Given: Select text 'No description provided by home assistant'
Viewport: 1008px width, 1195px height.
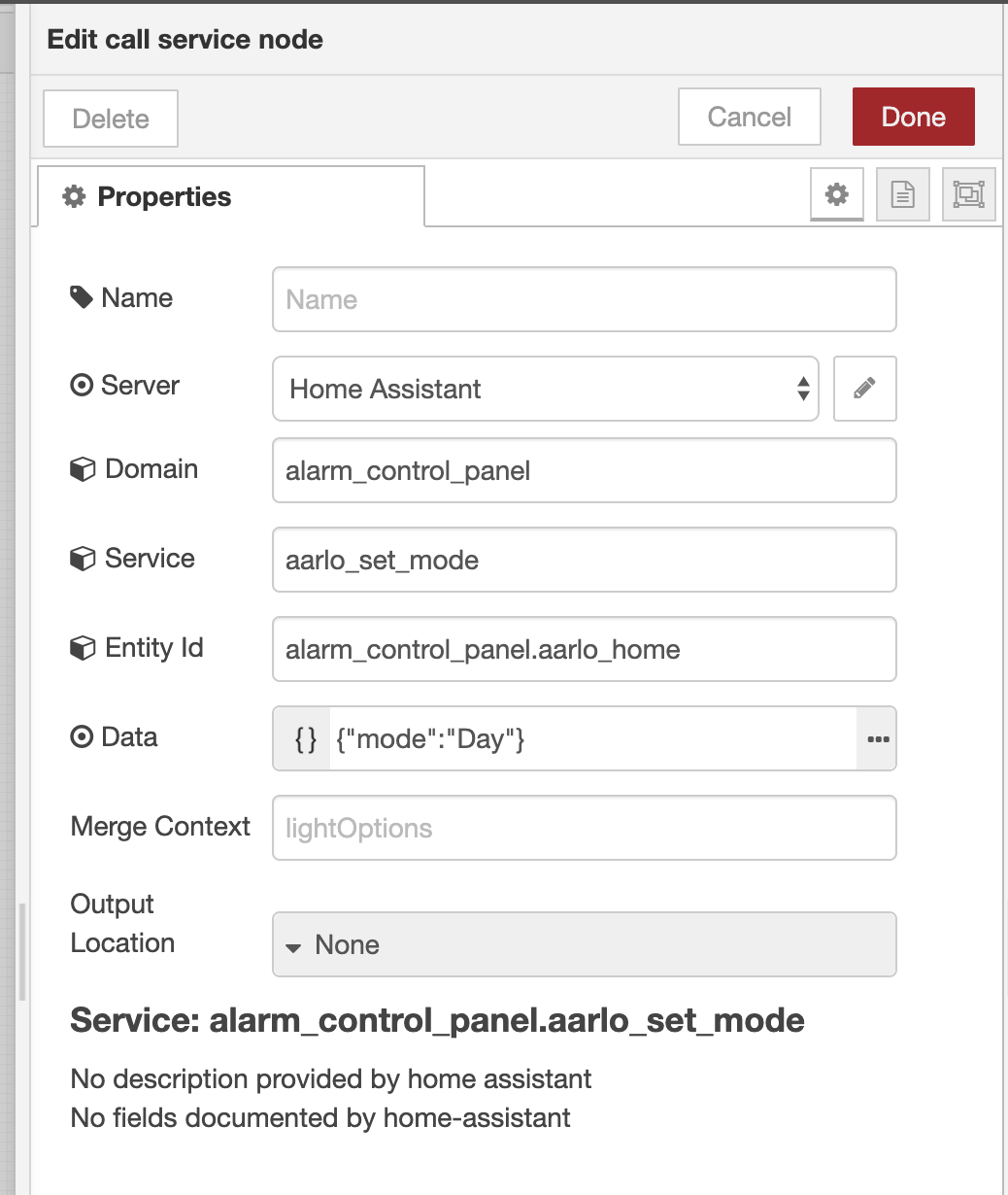Looking at the screenshot, I should coord(331,1079).
